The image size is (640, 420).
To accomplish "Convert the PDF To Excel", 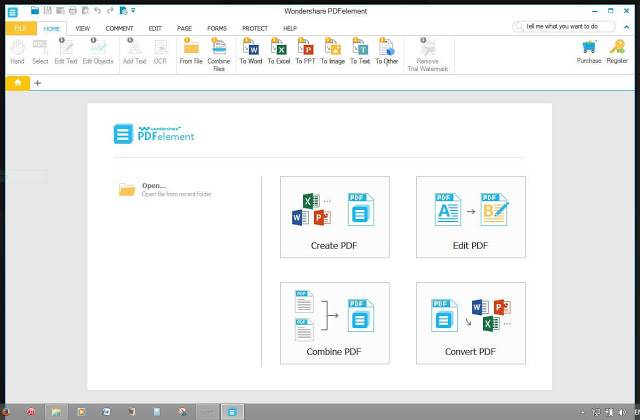I will pos(278,52).
